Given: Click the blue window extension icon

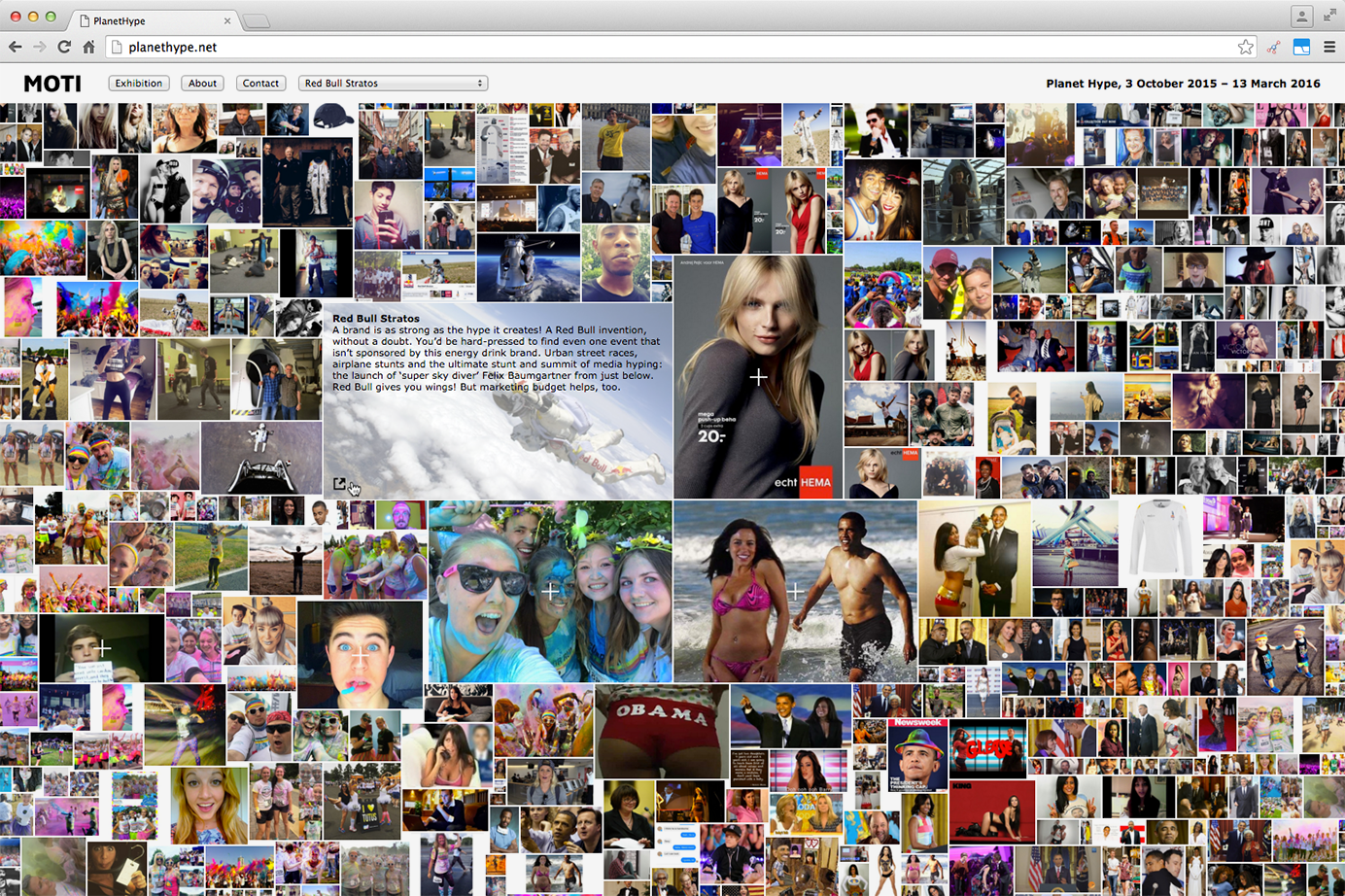Looking at the screenshot, I should (1301, 47).
